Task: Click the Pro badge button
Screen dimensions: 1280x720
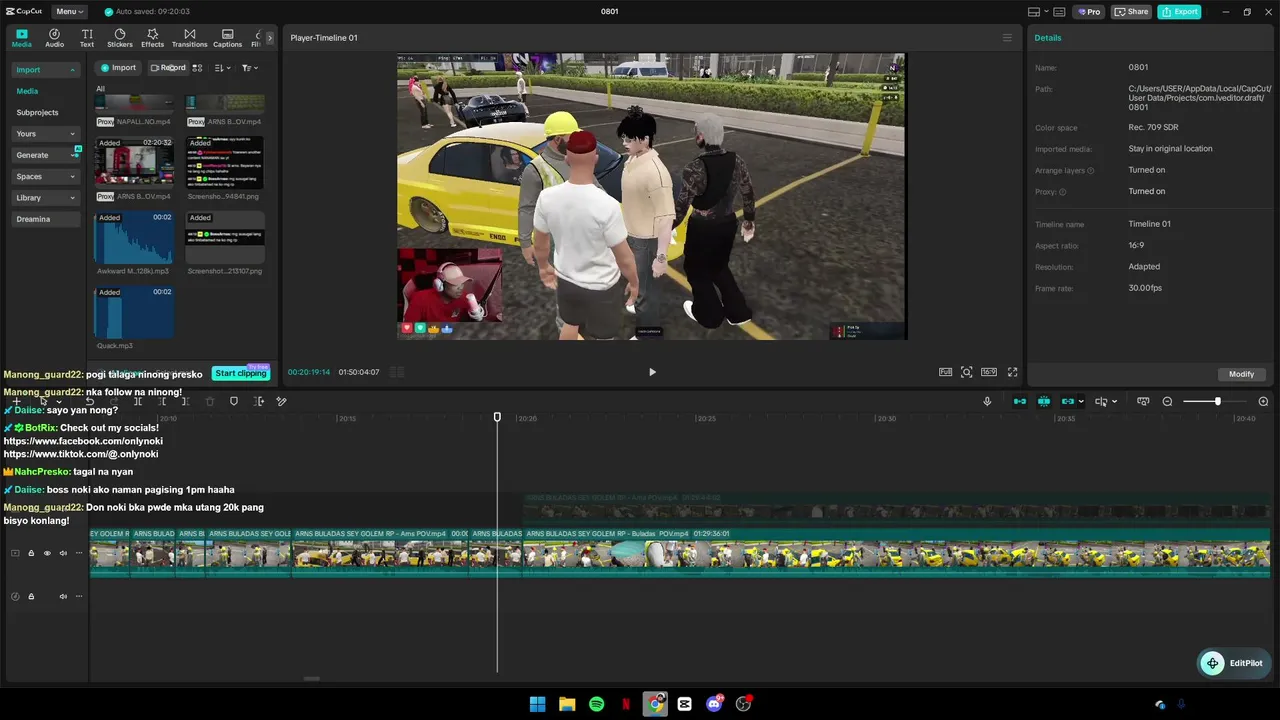Action: point(1089,12)
